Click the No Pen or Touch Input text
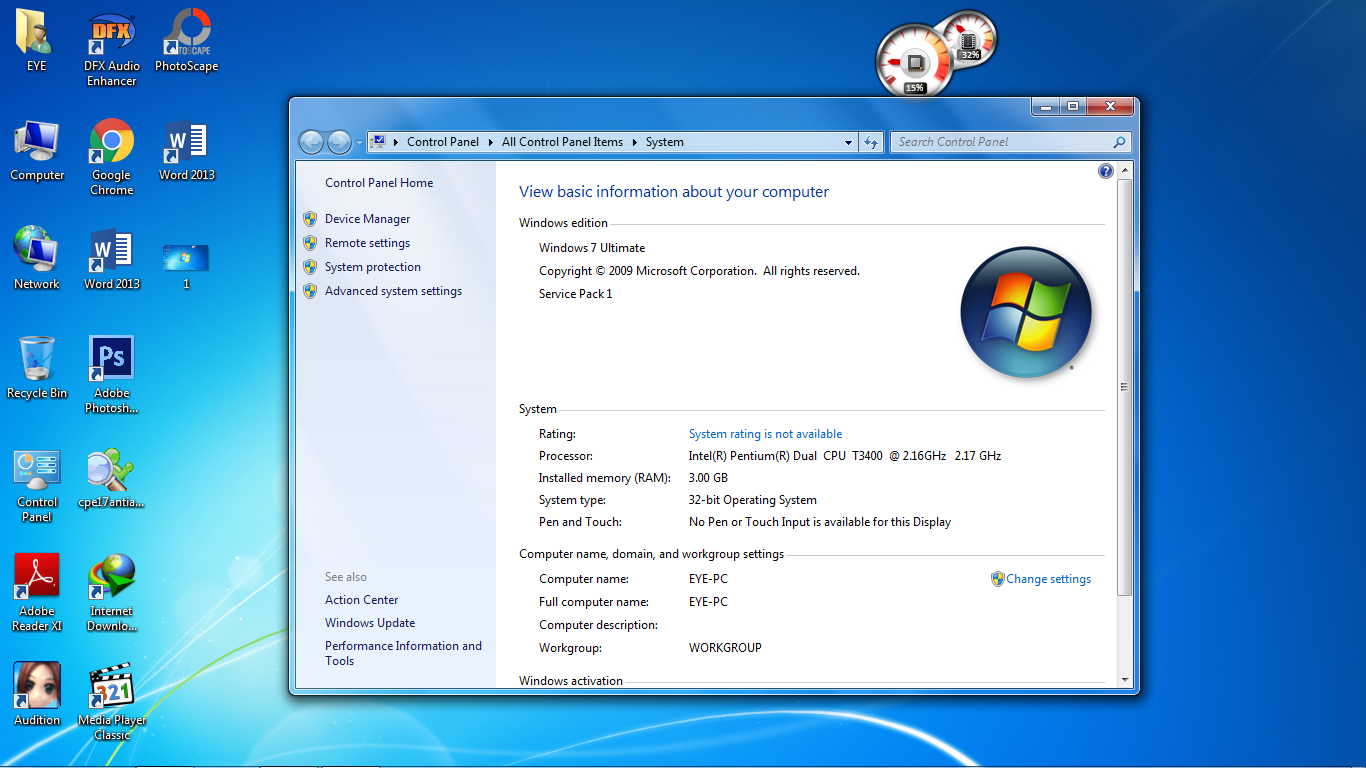1366x768 pixels. (820, 522)
